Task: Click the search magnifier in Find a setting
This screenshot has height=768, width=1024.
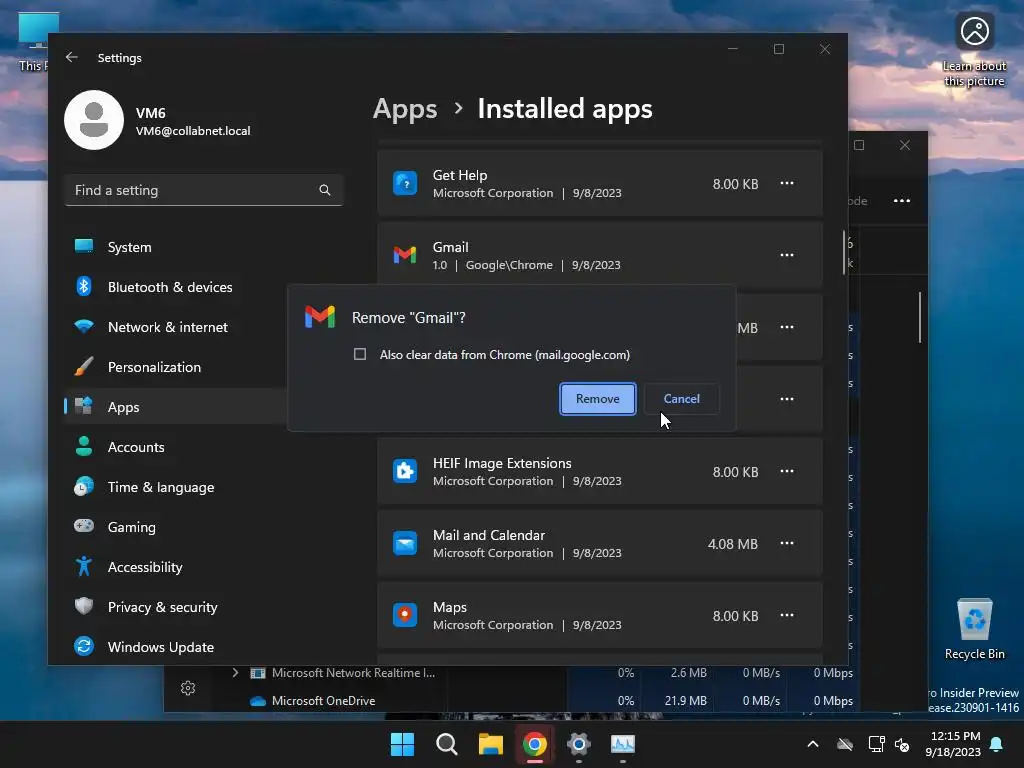Action: tap(325, 190)
